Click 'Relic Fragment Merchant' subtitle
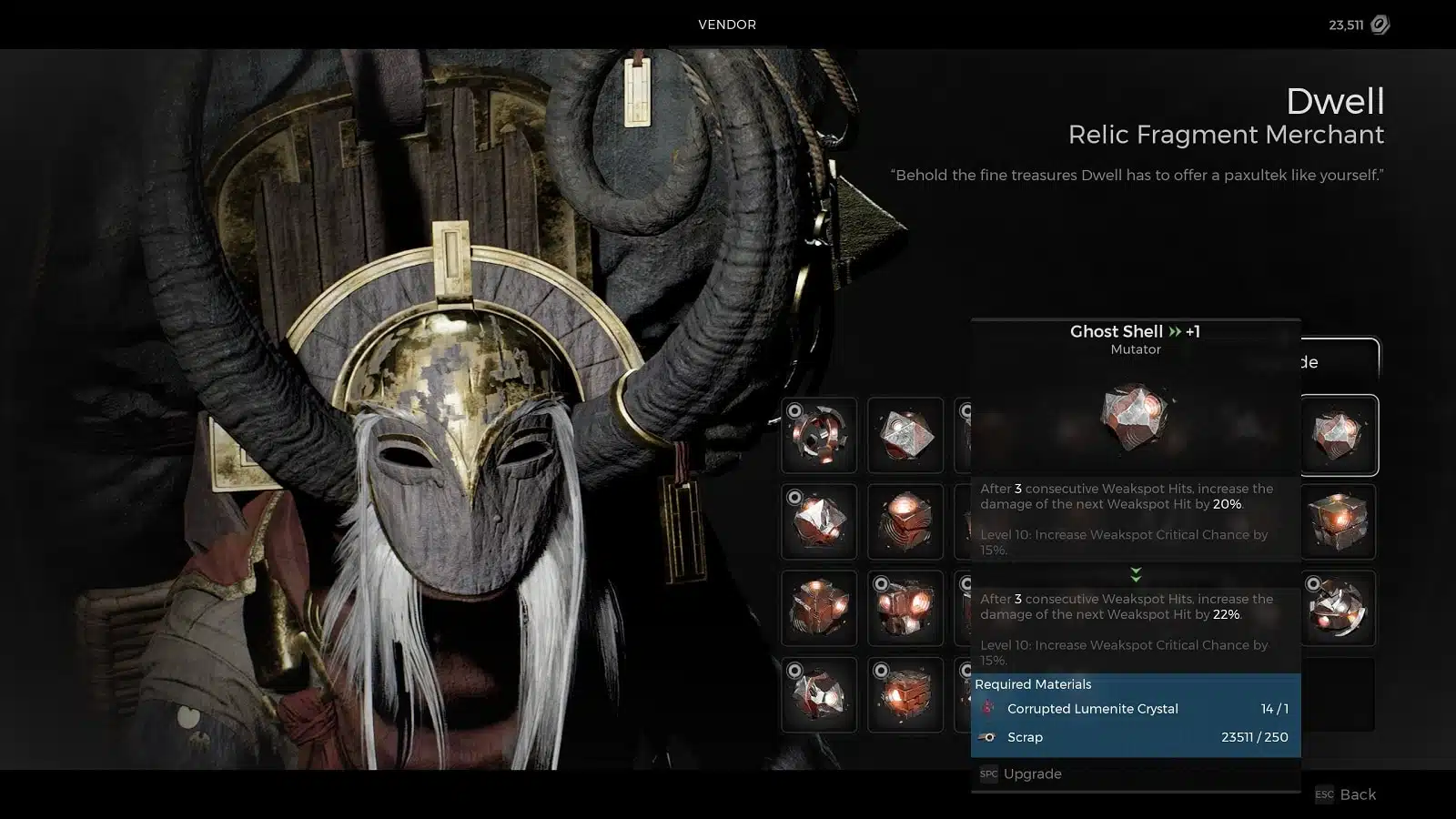Screen dimensions: 1456x819 point(1226,135)
